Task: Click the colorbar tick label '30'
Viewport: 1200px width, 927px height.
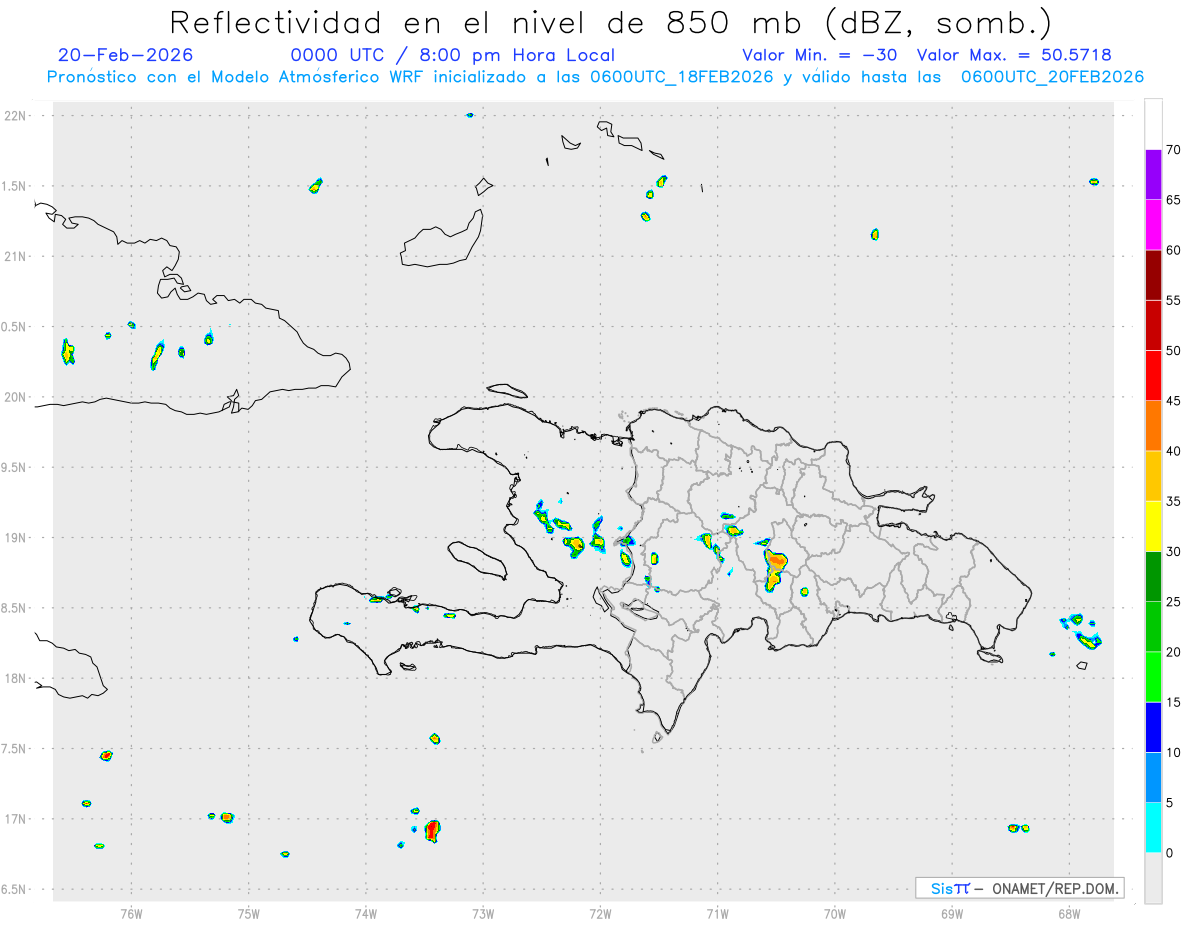Action: (1173, 552)
